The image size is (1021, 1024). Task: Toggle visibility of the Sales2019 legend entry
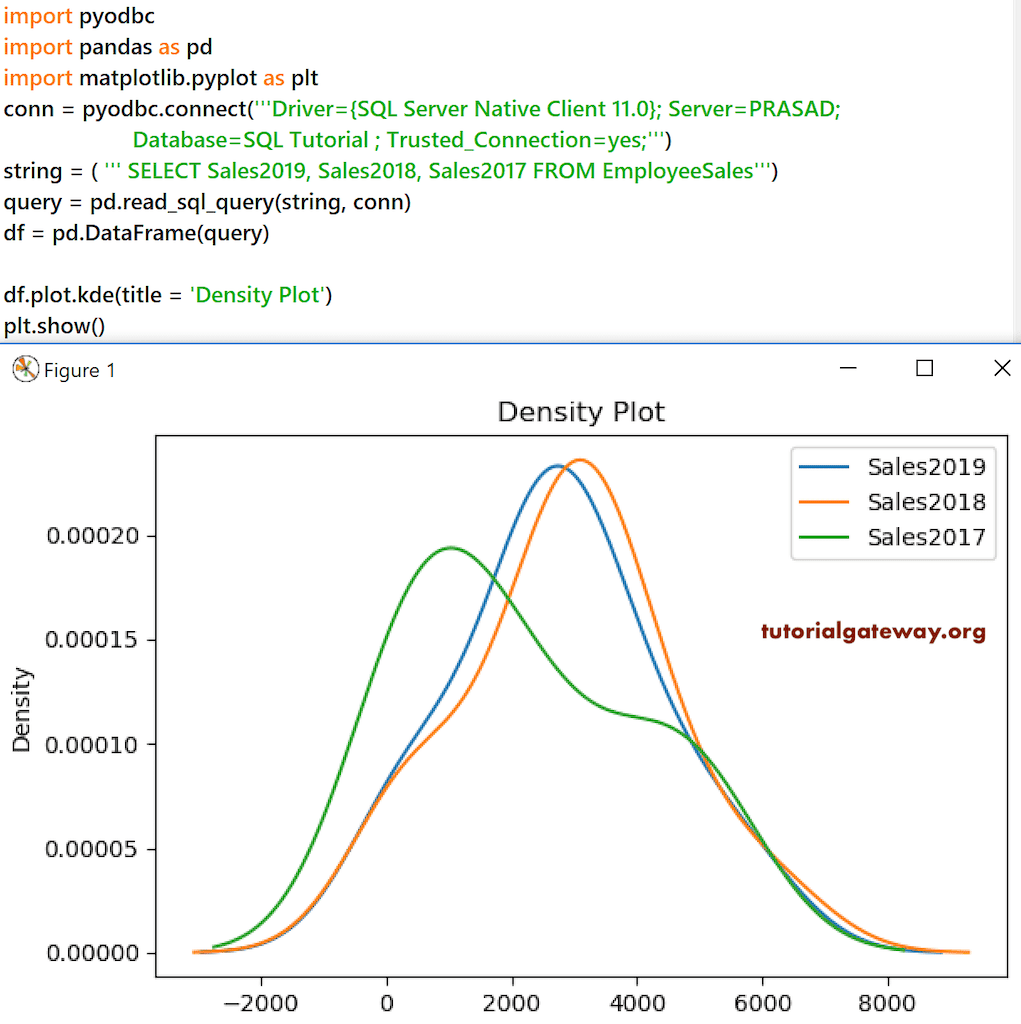click(925, 466)
